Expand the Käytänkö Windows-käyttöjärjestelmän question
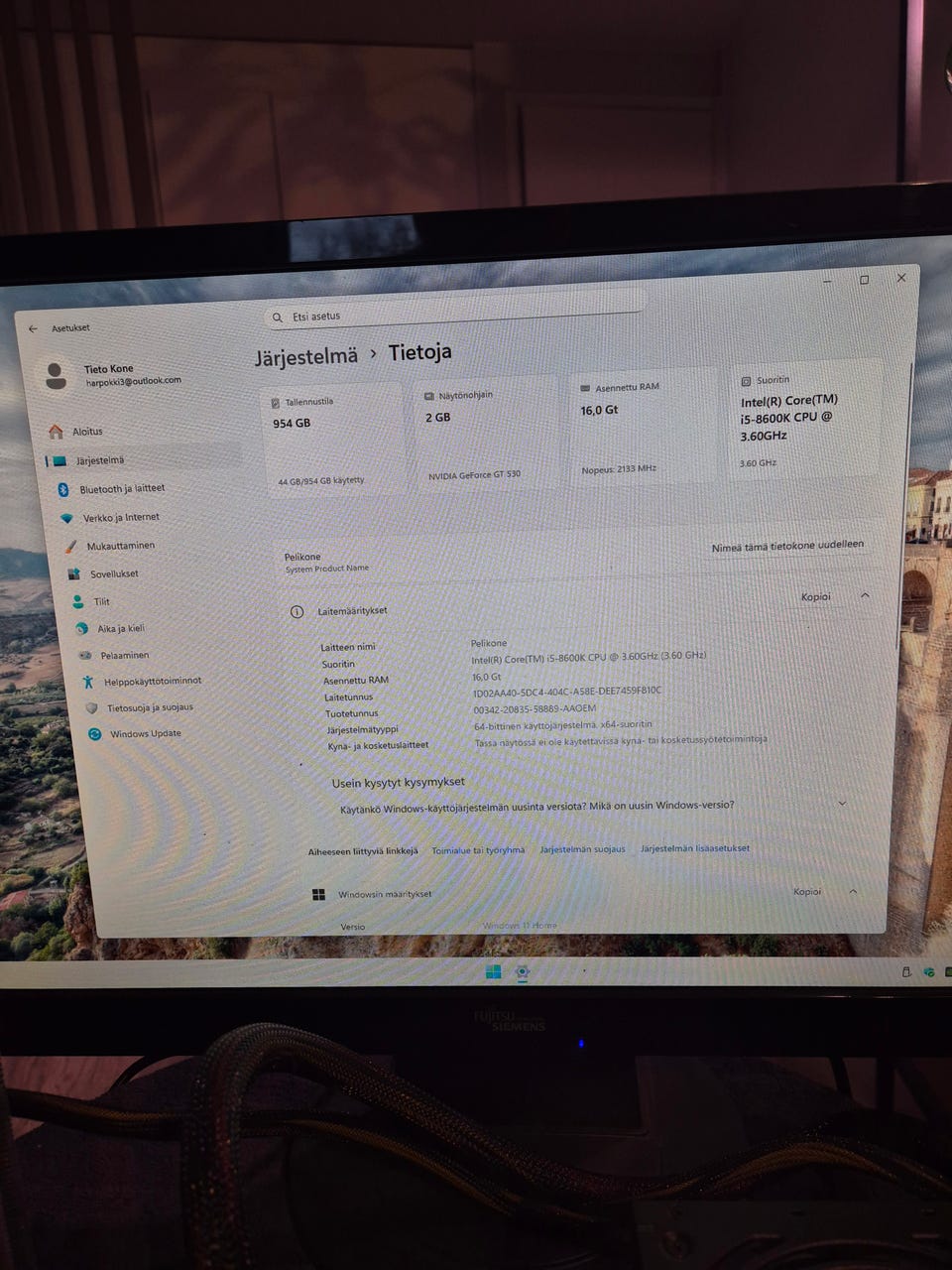952x1270 pixels. tap(842, 803)
